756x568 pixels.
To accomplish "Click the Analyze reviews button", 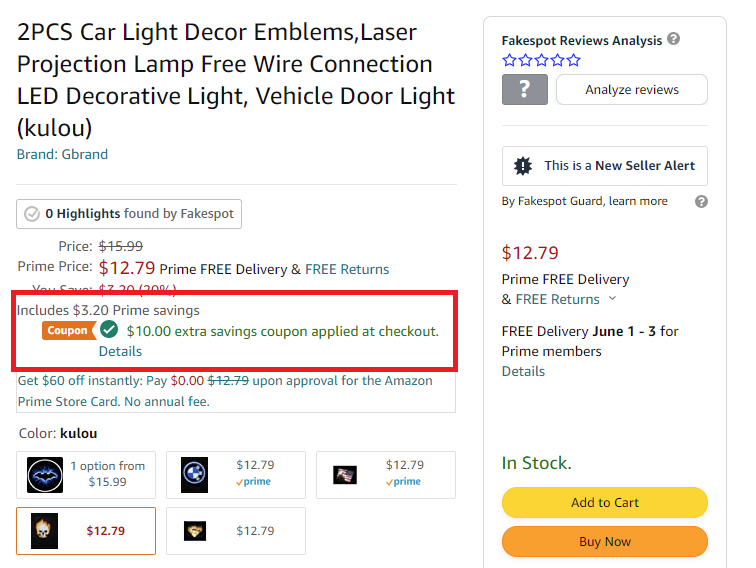I will coord(632,90).
